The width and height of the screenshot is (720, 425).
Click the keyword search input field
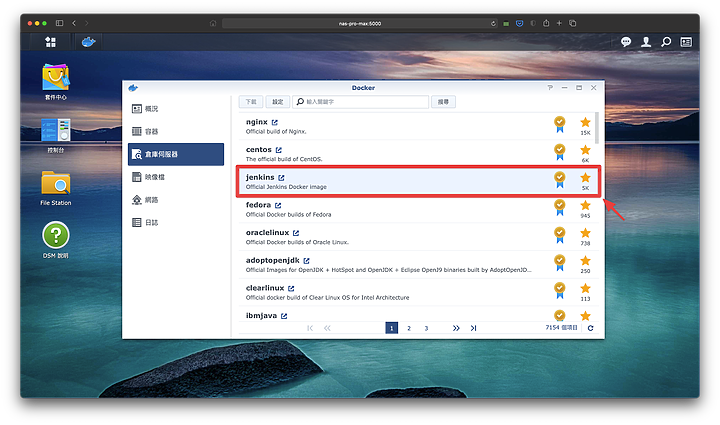point(360,102)
